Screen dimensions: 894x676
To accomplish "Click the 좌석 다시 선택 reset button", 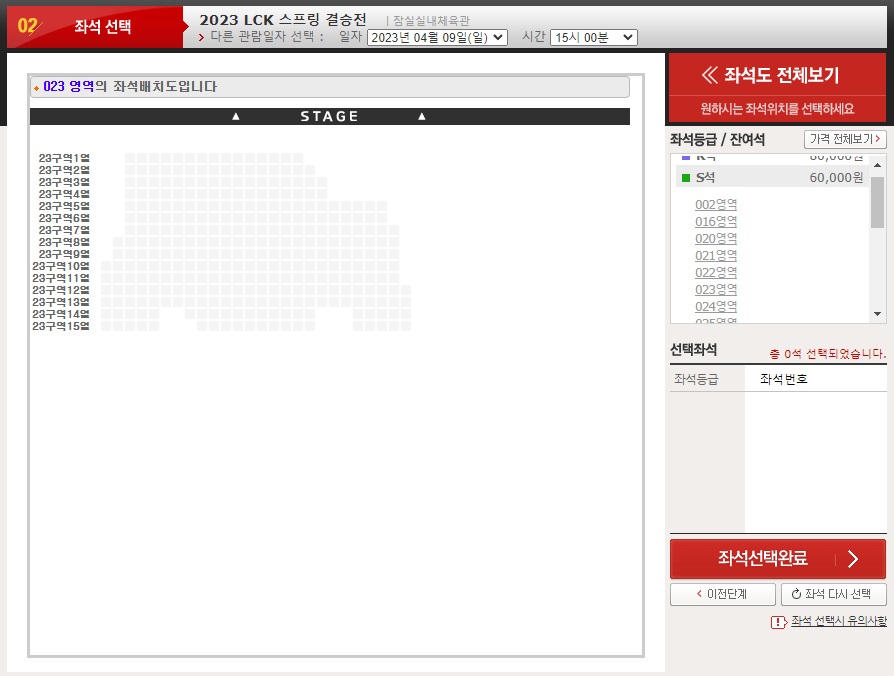I will (834, 594).
